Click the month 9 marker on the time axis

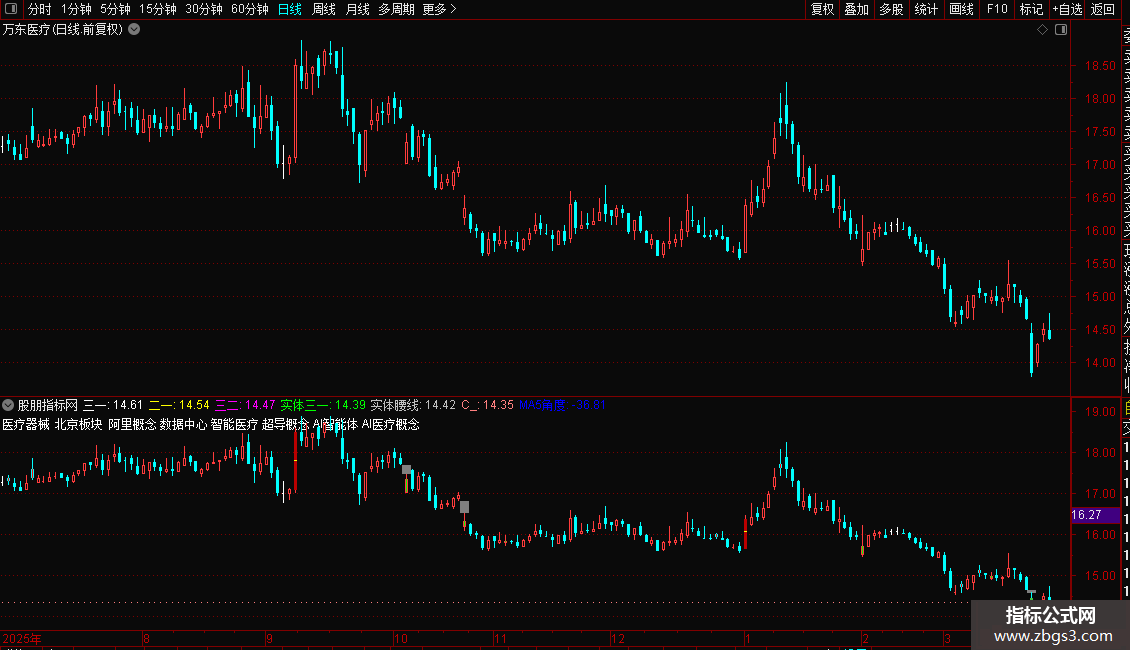(269, 638)
